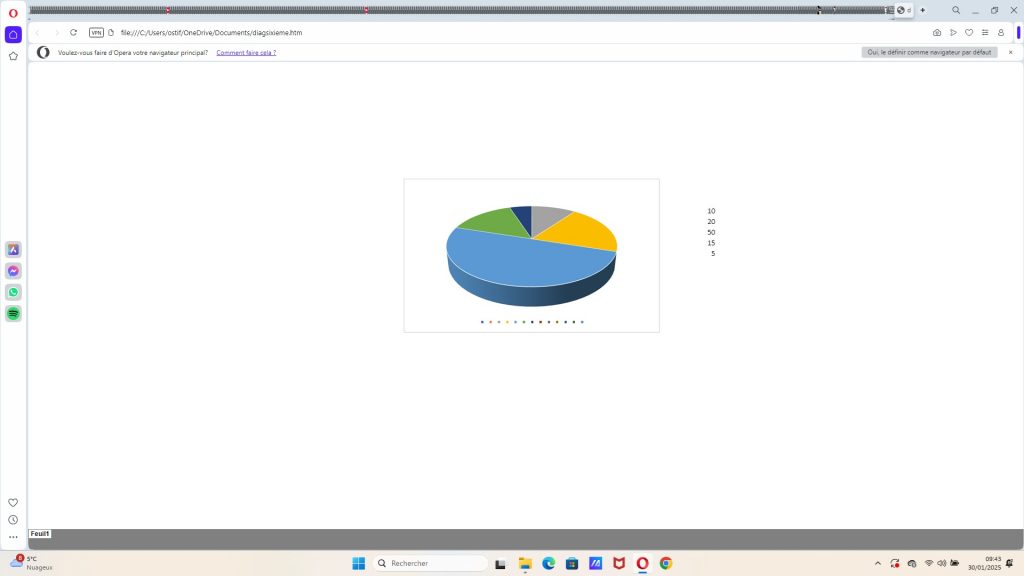Open Easy Setup menu in toolbar
1024x576 pixels.
point(985,33)
